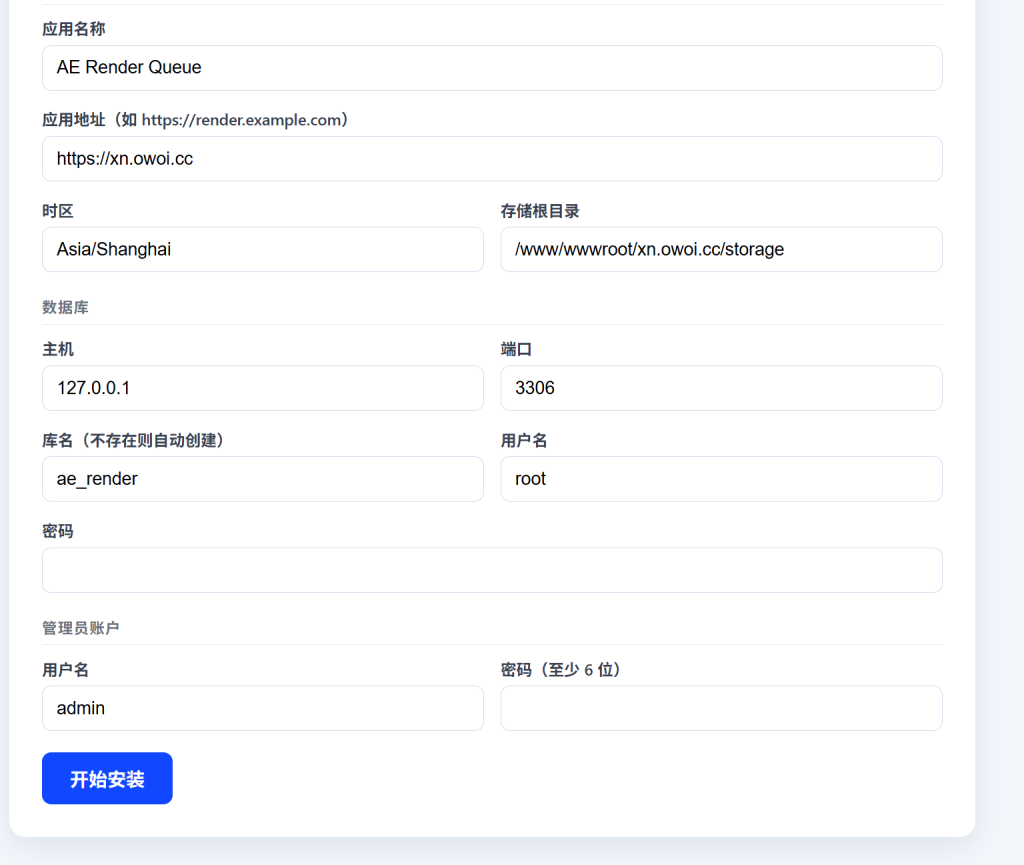1024x865 pixels.
Task: Click the 应用地址 label with example URL
Action: pyautogui.click(x=197, y=120)
